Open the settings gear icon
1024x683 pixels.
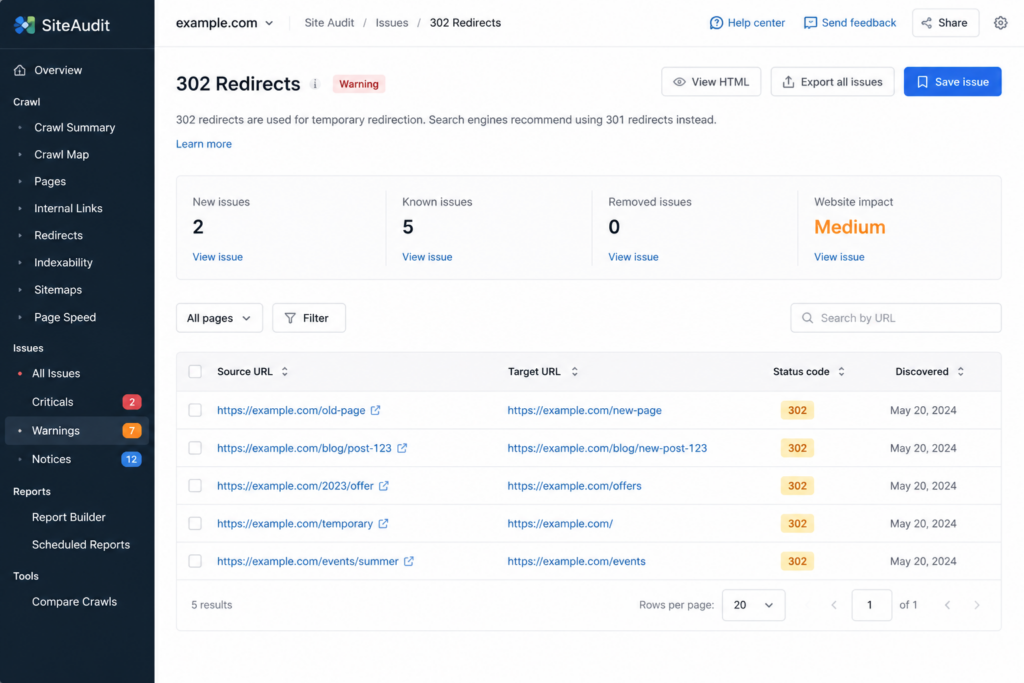point(1000,23)
